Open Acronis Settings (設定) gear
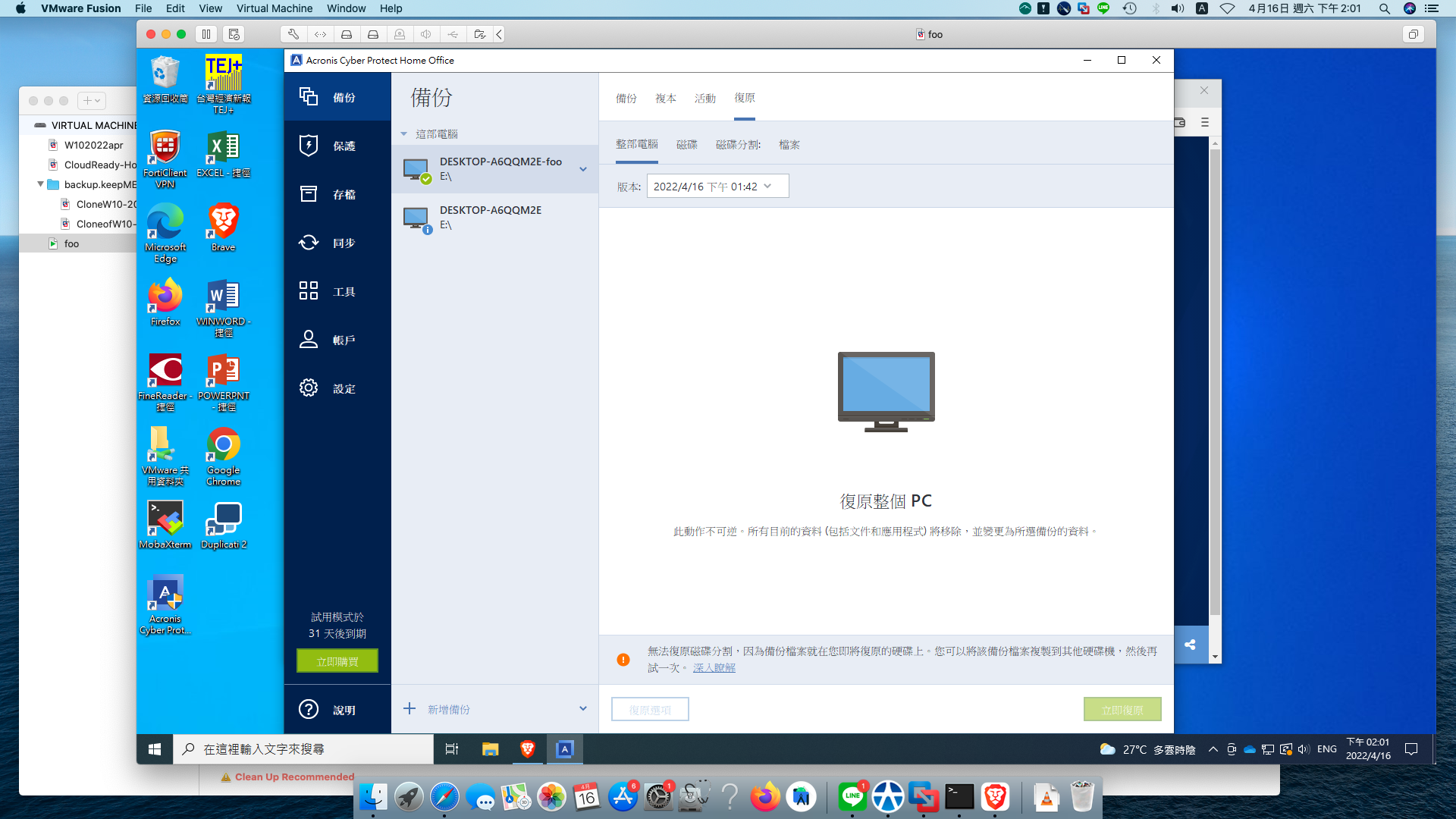This screenshot has height=819, width=1456. click(x=337, y=388)
